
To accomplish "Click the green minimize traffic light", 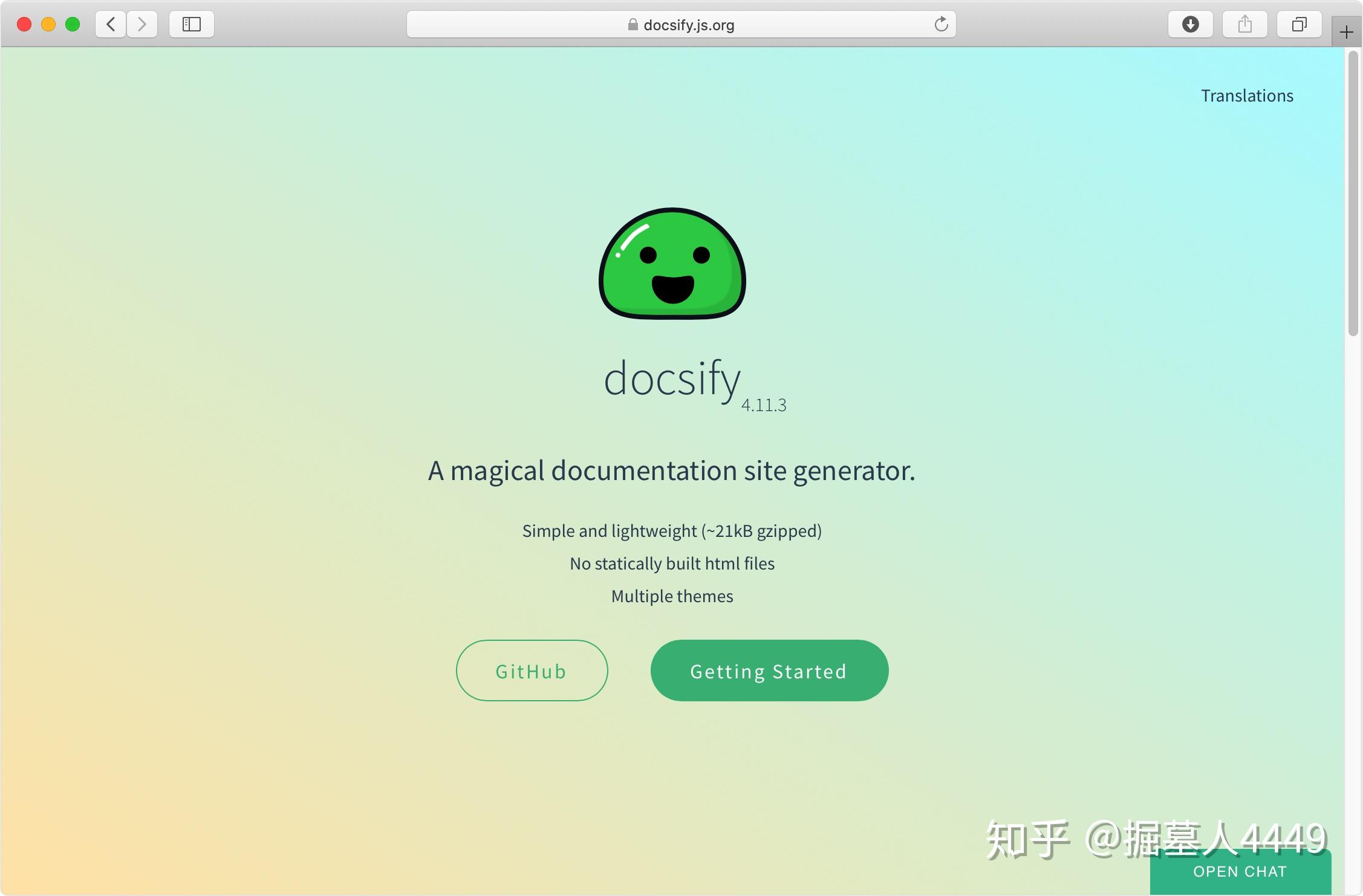I will click(x=73, y=24).
